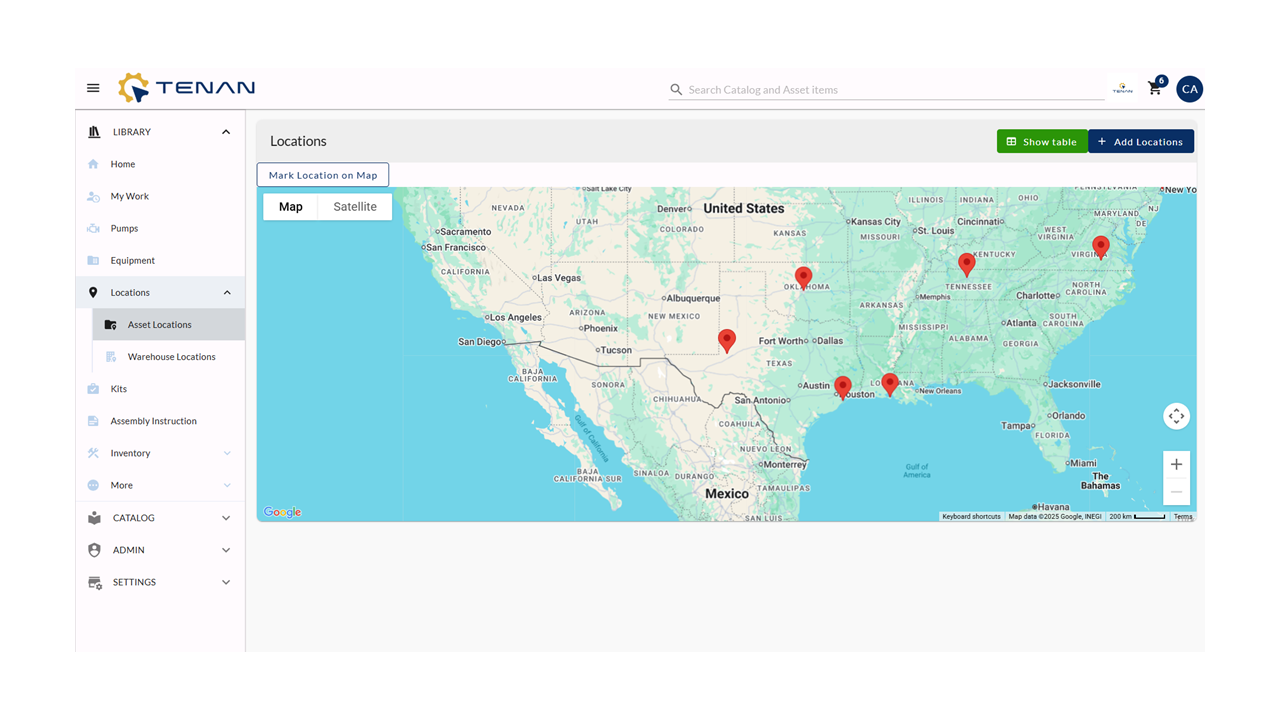Open the shopping cart icon
This screenshot has width=1280, height=720.
[x=1155, y=89]
